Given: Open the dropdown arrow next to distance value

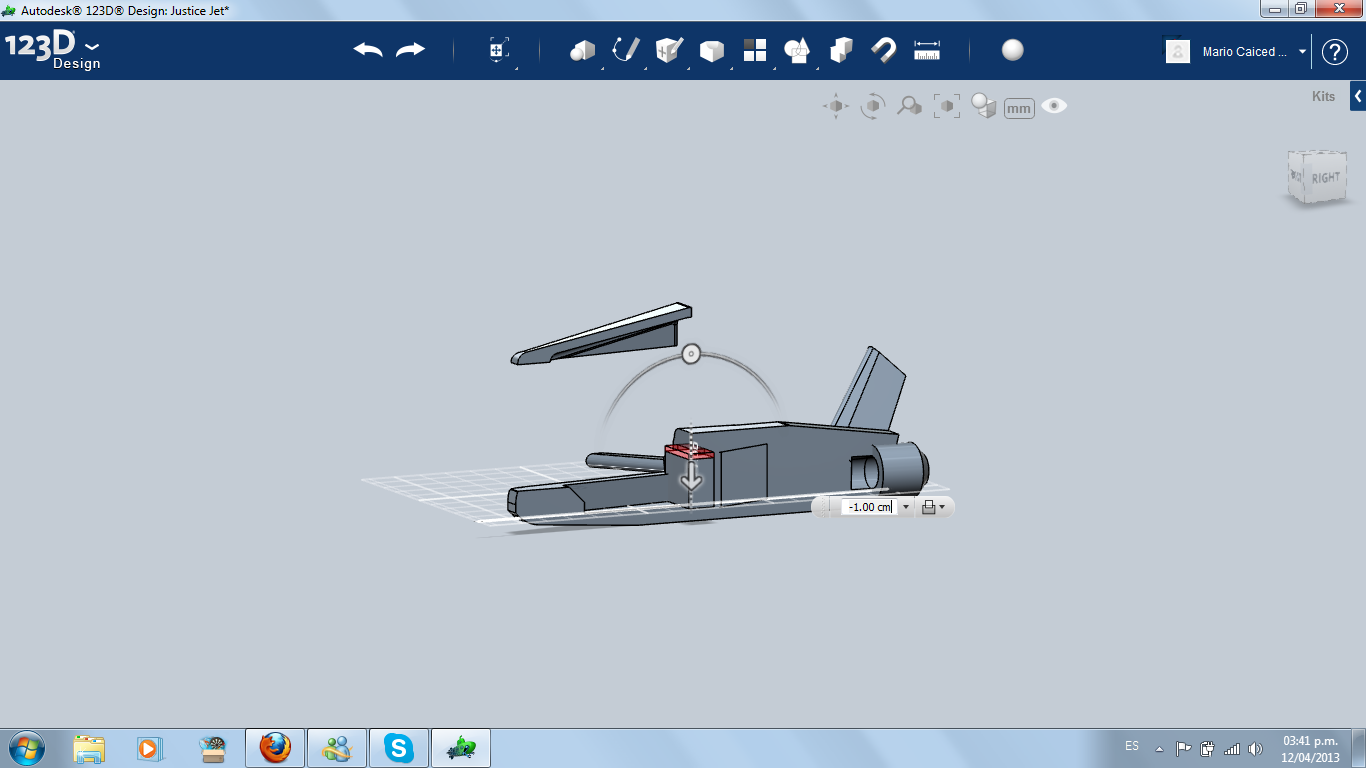Looking at the screenshot, I should tap(906, 507).
